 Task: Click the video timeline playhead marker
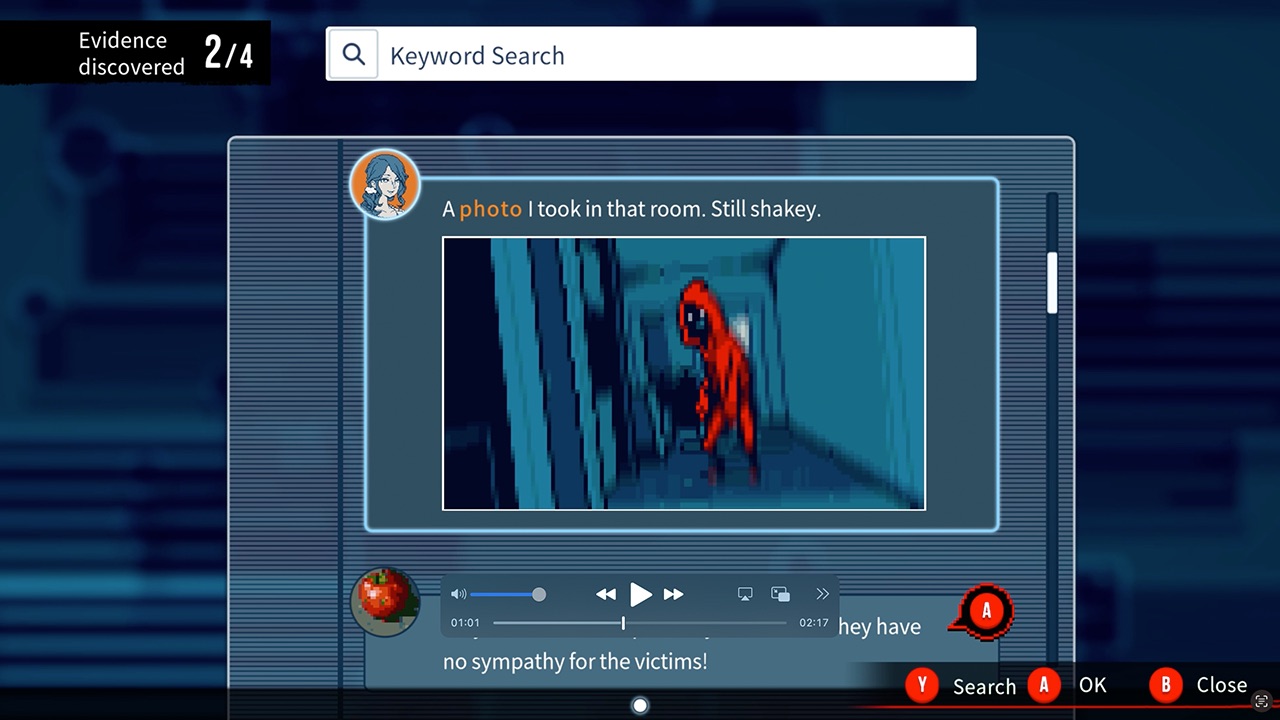click(x=623, y=623)
